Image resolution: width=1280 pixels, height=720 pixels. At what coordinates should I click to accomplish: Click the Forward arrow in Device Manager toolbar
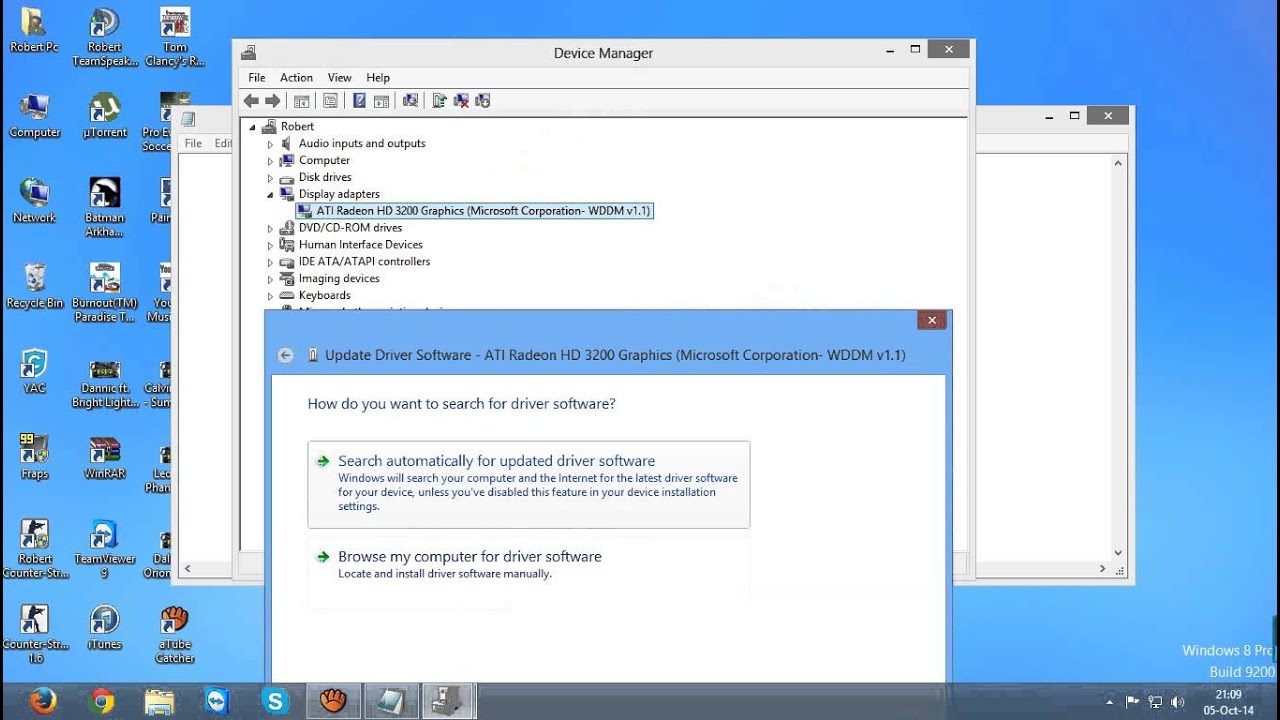pyautogui.click(x=272, y=101)
